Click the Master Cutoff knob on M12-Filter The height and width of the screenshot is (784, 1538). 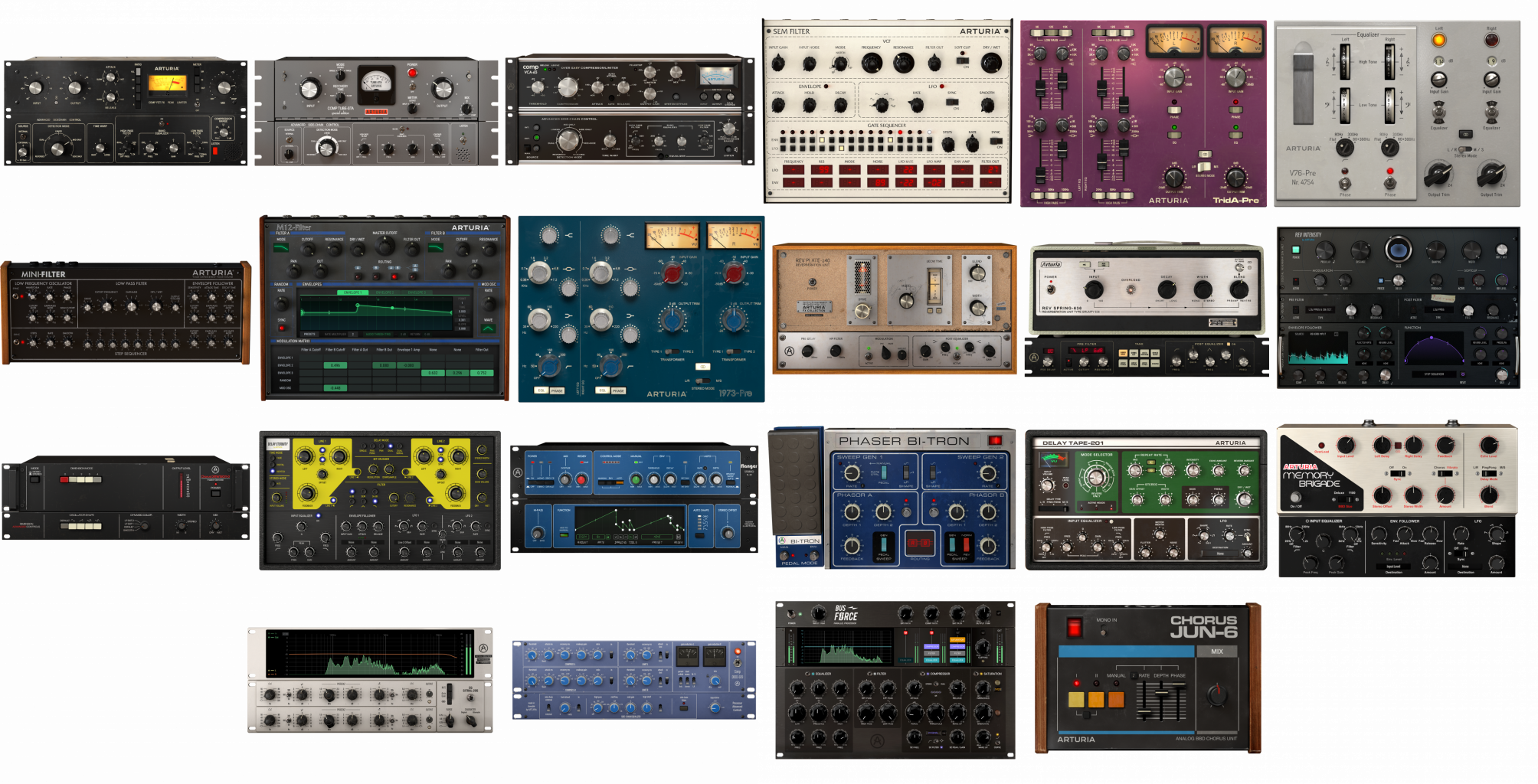[384, 244]
